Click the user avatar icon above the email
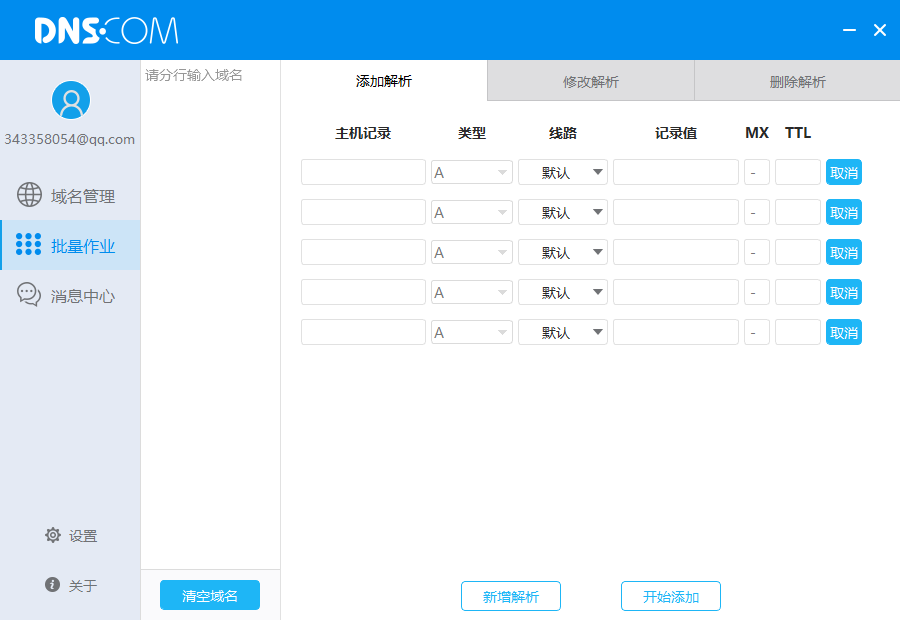Image resolution: width=900 pixels, height=620 pixels. (70, 100)
